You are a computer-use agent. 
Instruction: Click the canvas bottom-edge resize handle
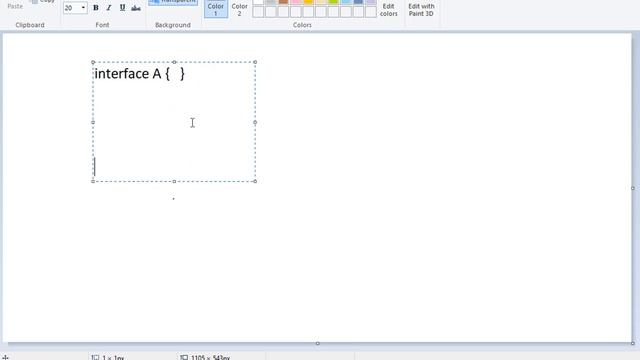click(x=318, y=343)
